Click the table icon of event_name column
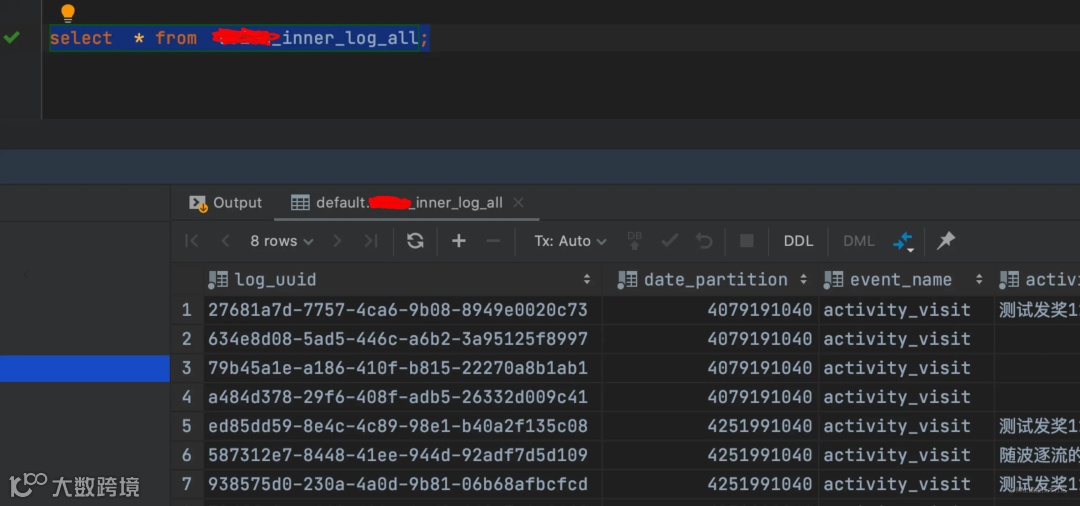1080x506 pixels. pos(833,280)
